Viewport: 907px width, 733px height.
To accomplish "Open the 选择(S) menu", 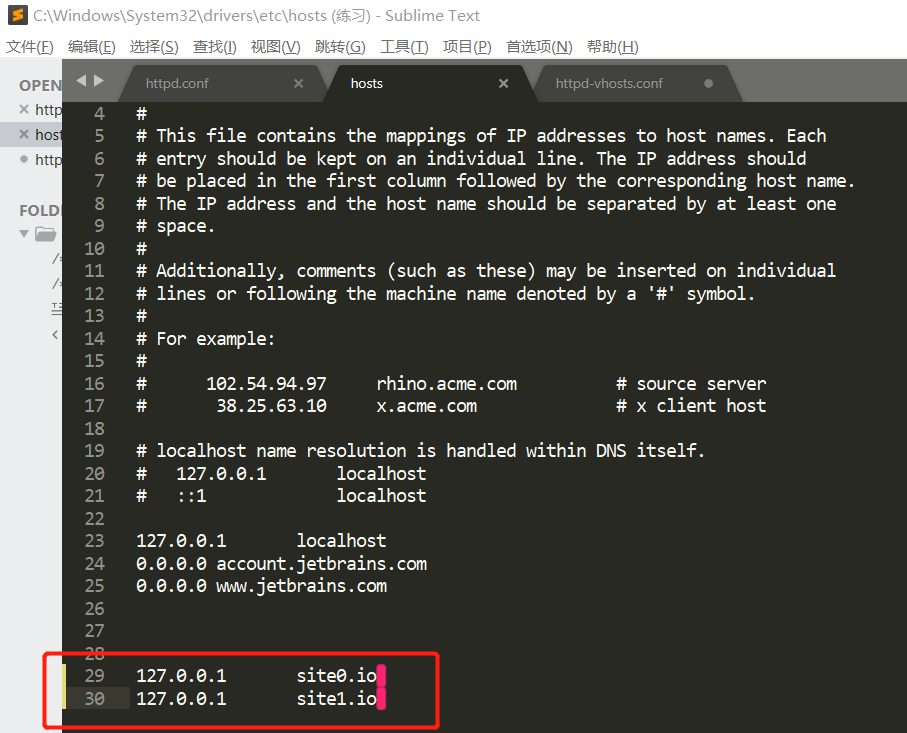I will pos(154,47).
